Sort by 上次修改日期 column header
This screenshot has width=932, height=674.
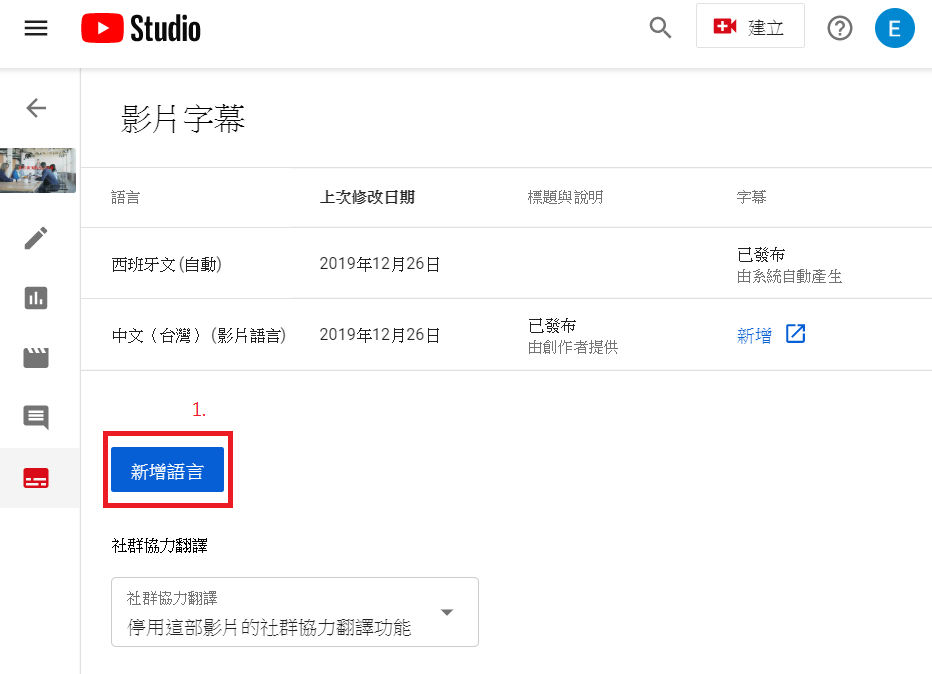[367, 197]
